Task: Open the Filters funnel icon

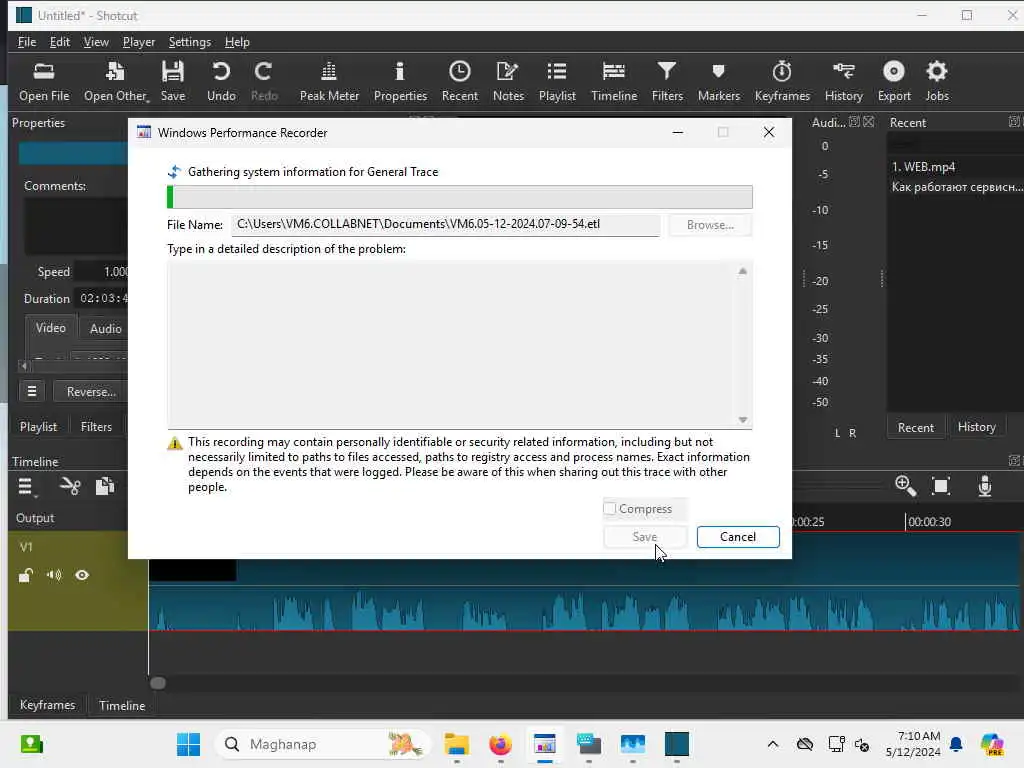Action: (667, 81)
